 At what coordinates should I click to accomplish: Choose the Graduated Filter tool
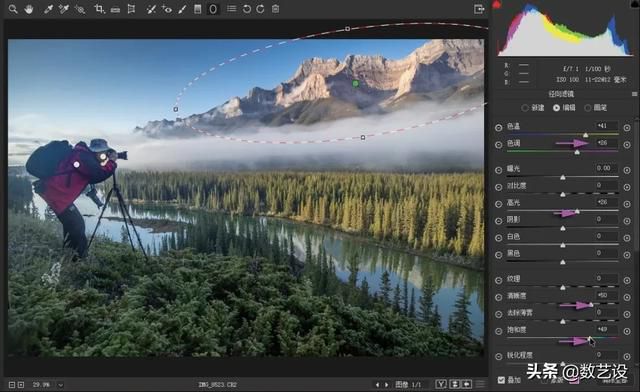198,9
